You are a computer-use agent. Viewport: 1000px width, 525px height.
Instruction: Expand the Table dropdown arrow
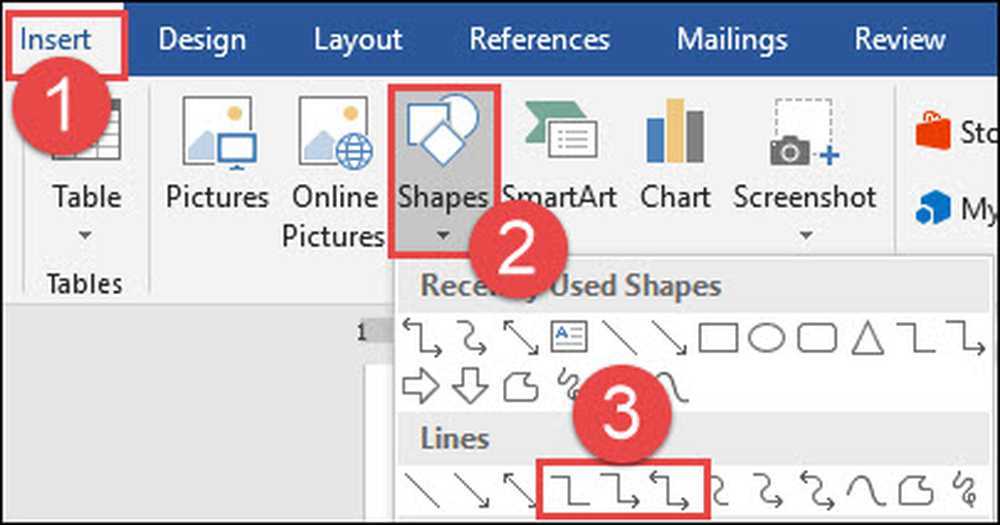85,235
